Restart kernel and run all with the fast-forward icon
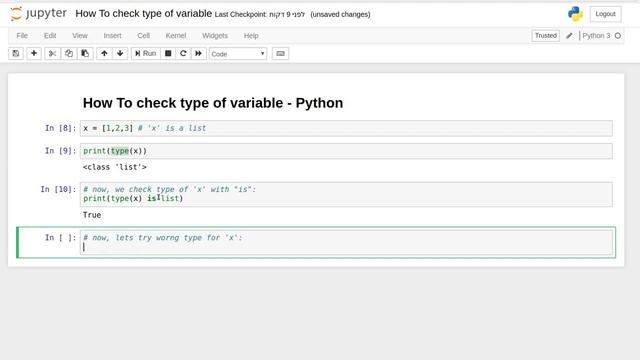 [198, 53]
